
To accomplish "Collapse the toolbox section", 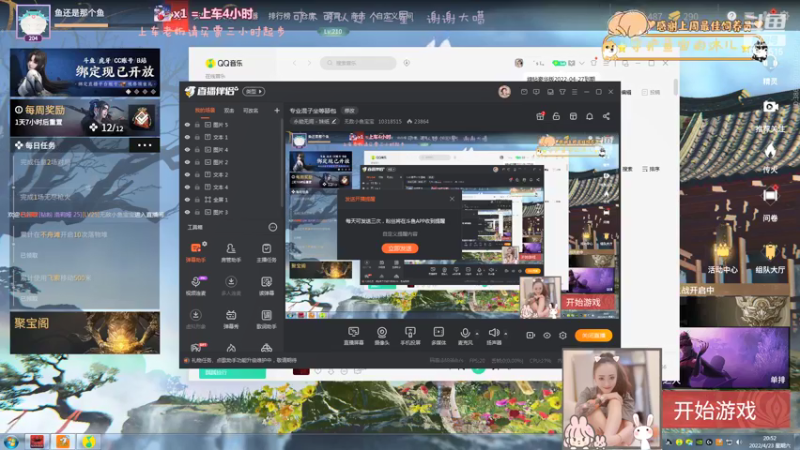I will 273,227.
